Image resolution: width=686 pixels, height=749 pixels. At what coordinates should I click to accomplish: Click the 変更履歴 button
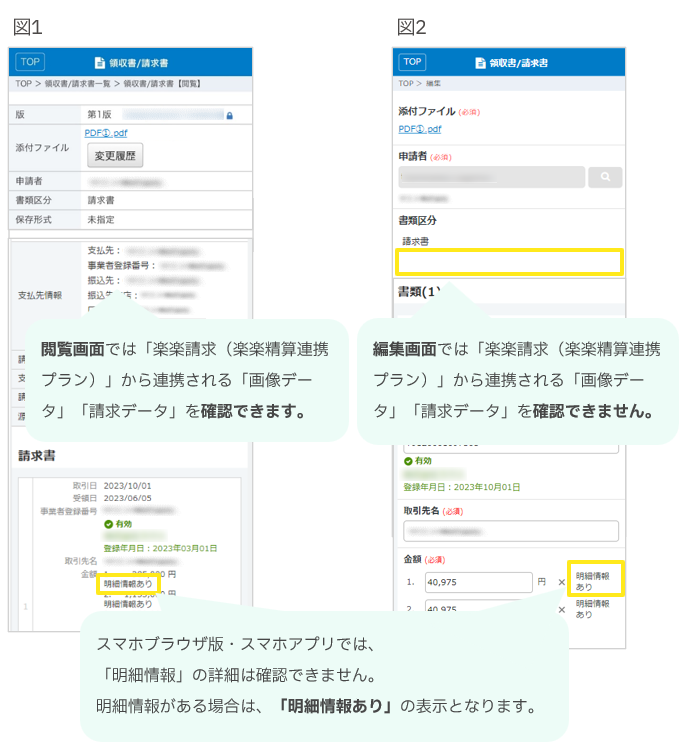click(115, 155)
